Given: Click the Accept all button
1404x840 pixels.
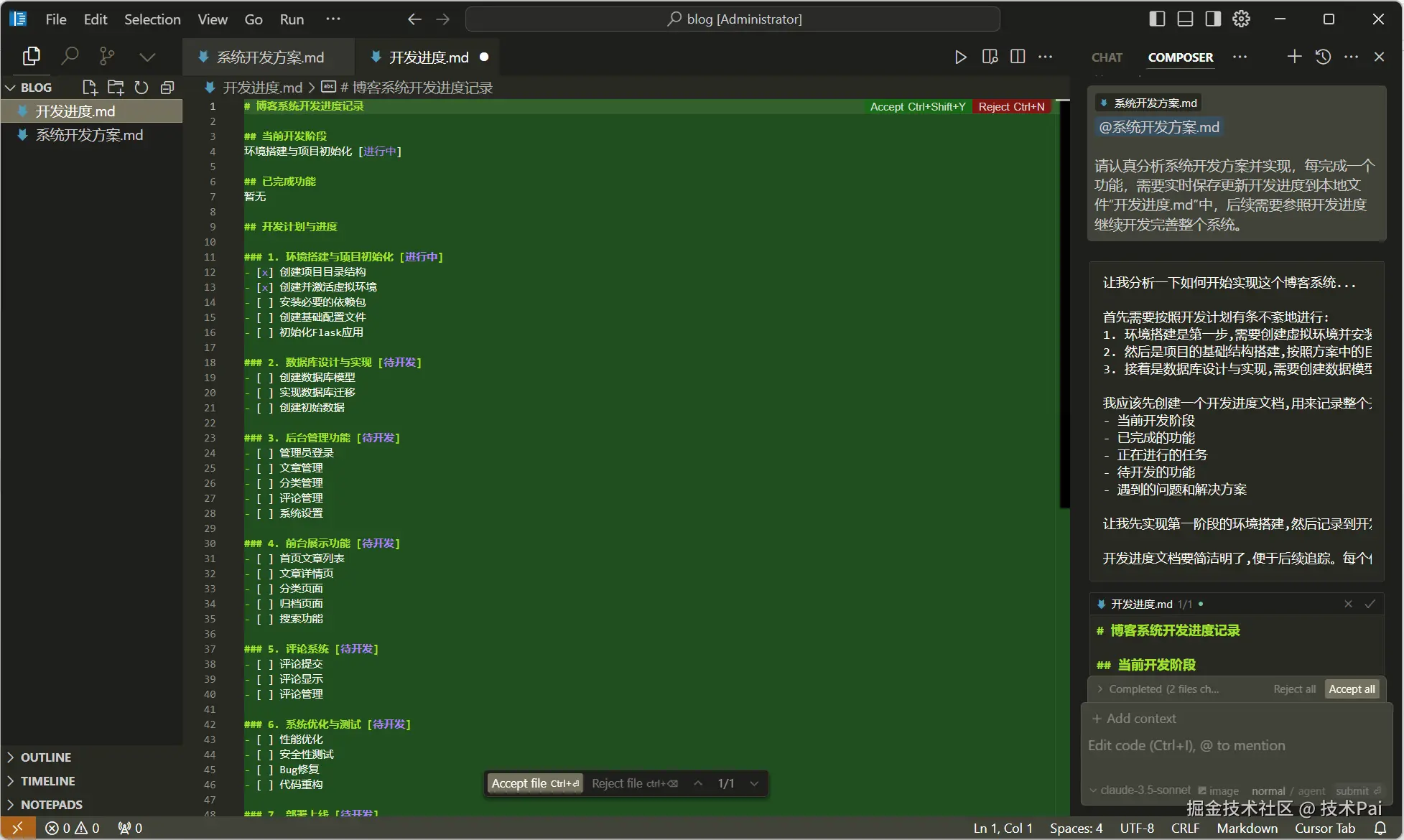Looking at the screenshot, I should point(1352,689).
